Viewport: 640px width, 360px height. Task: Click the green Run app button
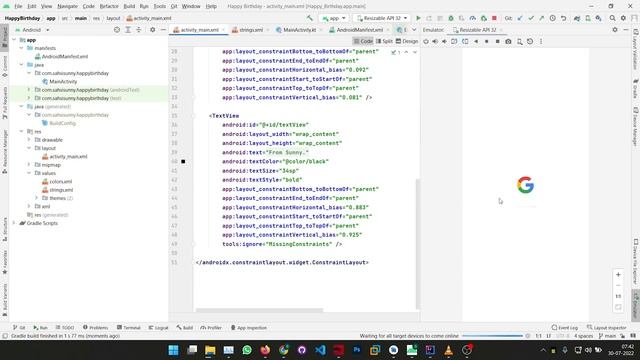tap(418, 18)
